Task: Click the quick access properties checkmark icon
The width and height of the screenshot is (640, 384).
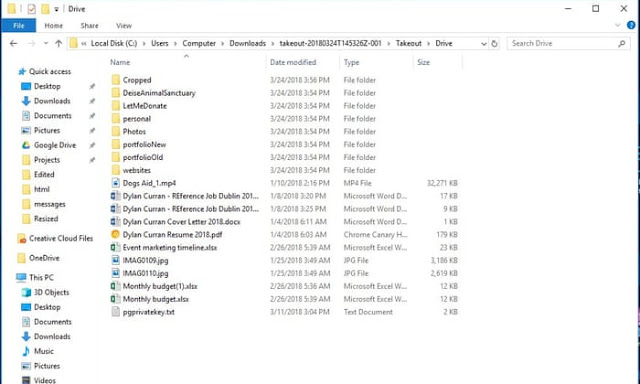Action: click(31, 9)
